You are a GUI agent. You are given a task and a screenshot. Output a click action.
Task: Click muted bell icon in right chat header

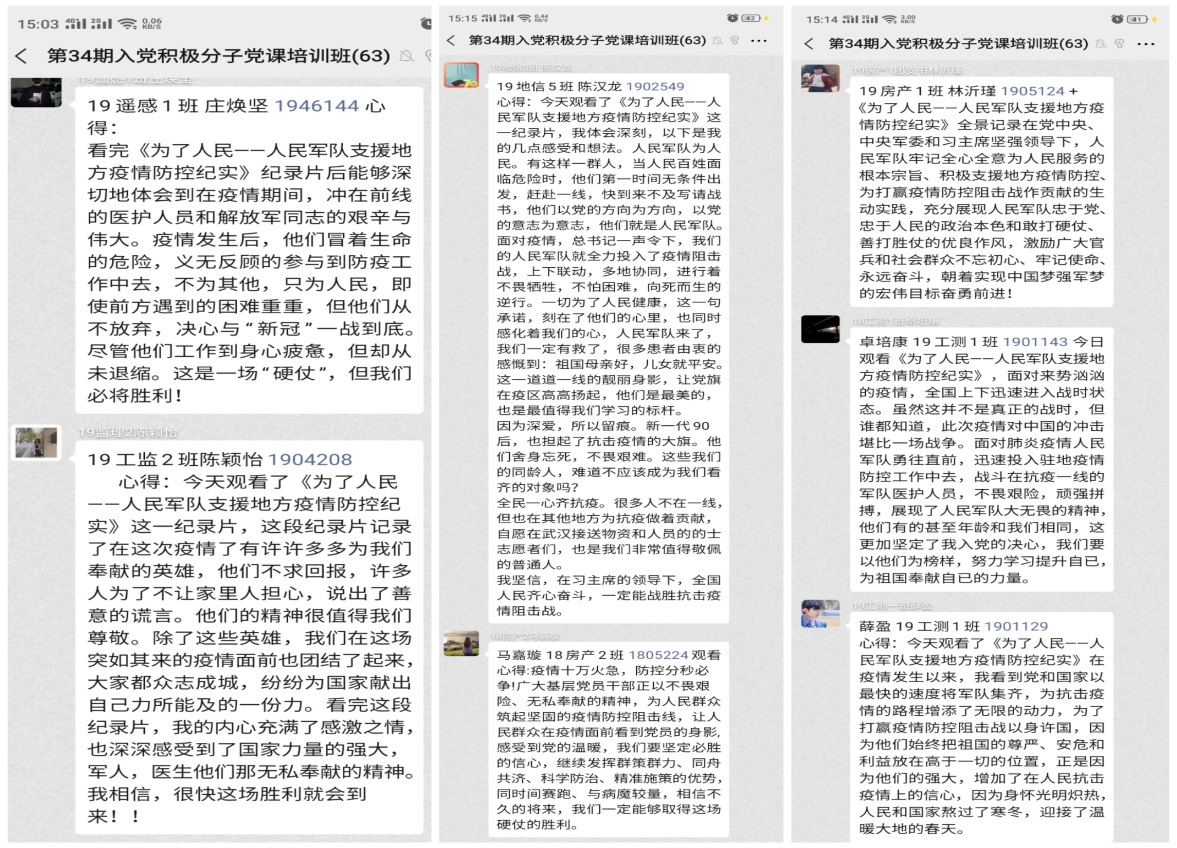click(x=1100, y=44)
